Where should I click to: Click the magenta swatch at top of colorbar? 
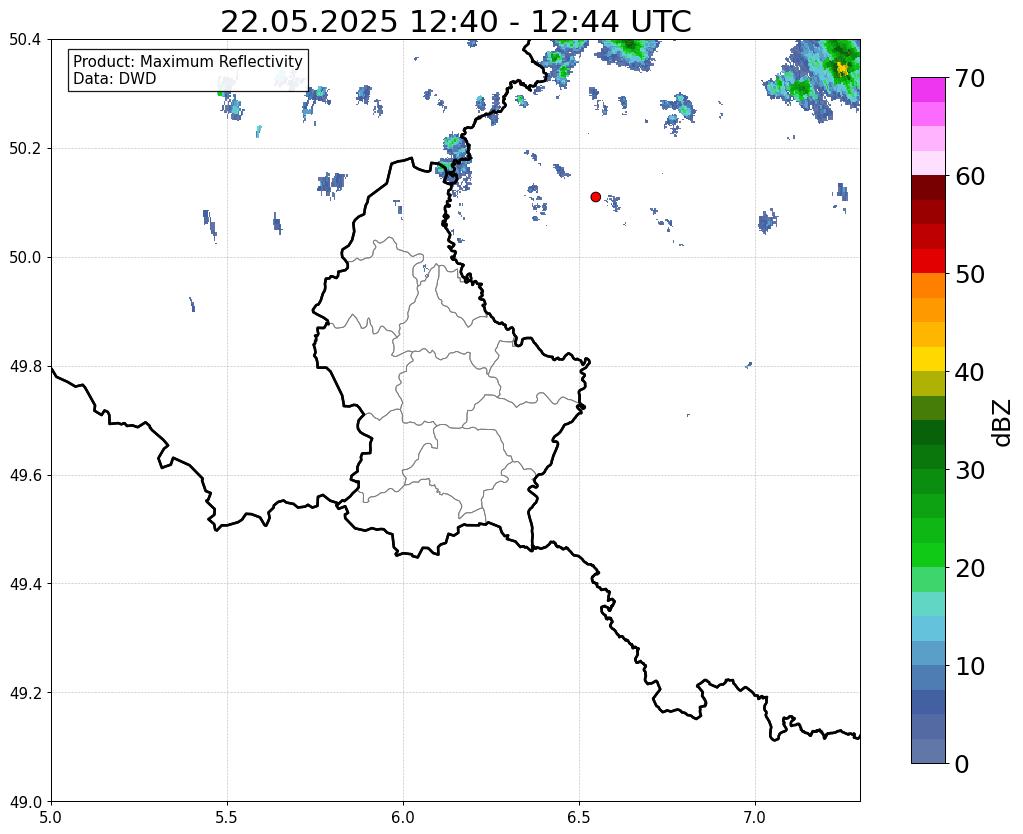point(928,89)
